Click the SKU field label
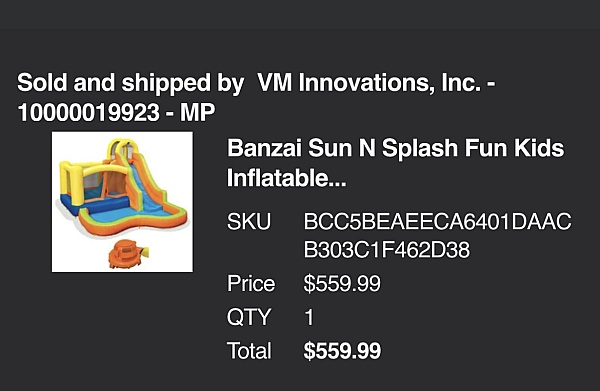Viewport: 600px width, 391px height. 249,222
